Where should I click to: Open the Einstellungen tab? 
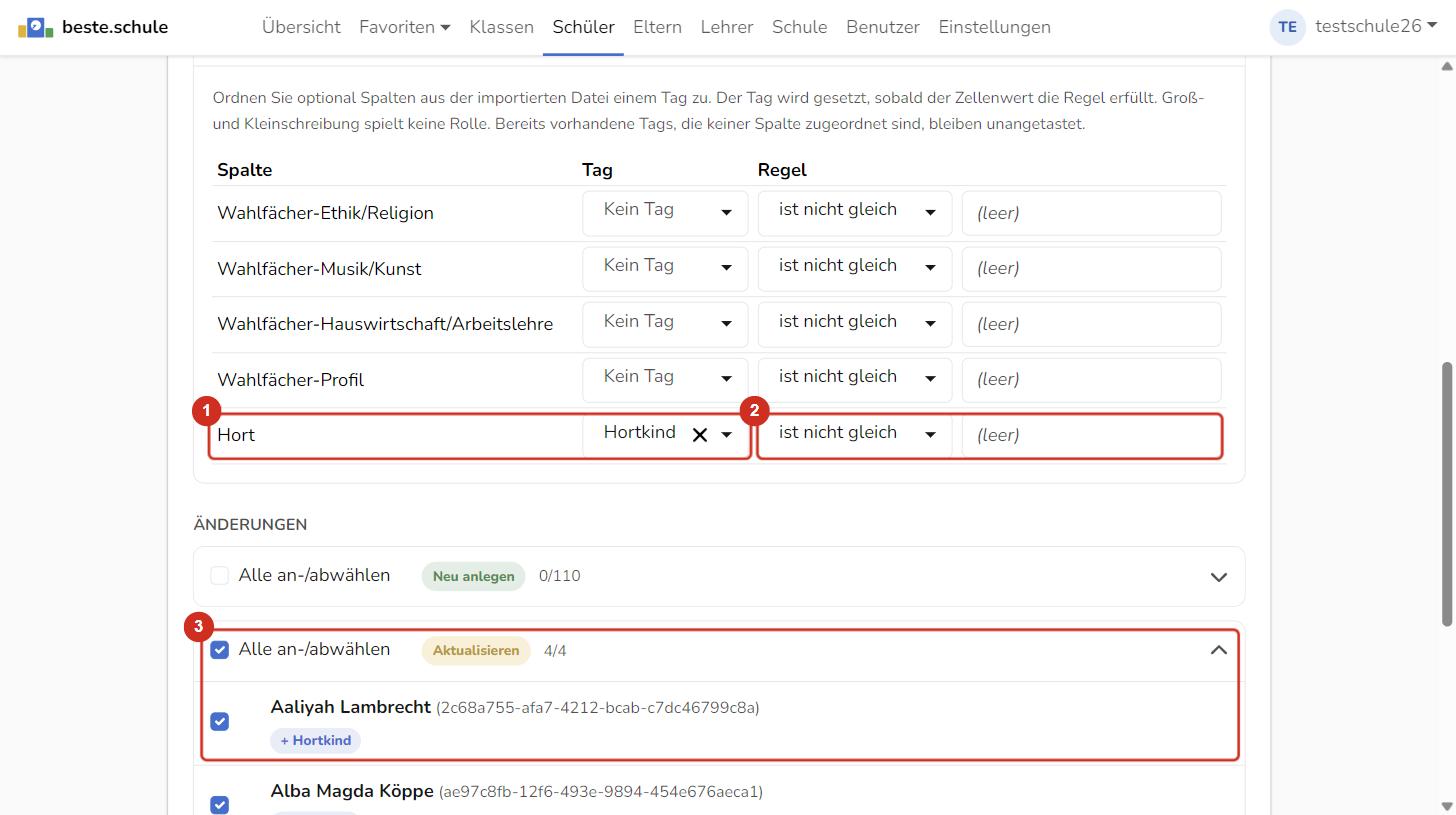994,27
